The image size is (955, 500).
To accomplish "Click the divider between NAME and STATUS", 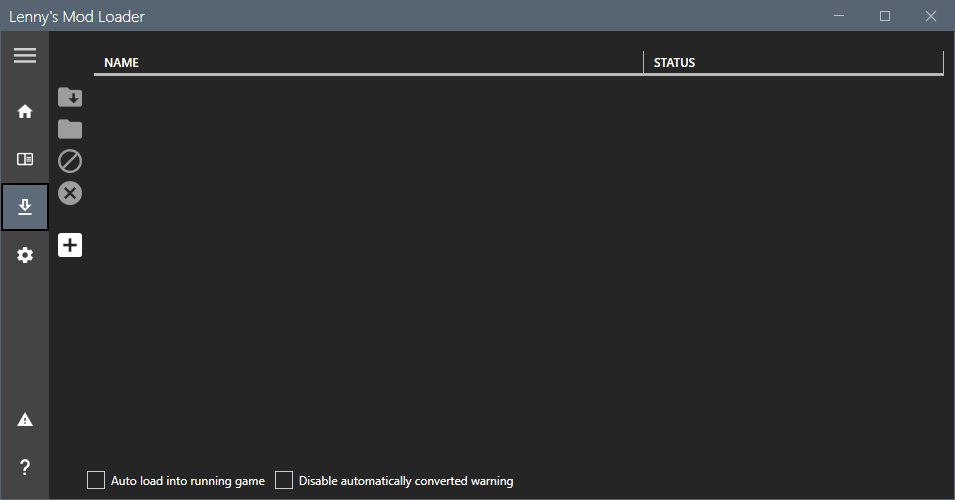I will pos(643,63).
